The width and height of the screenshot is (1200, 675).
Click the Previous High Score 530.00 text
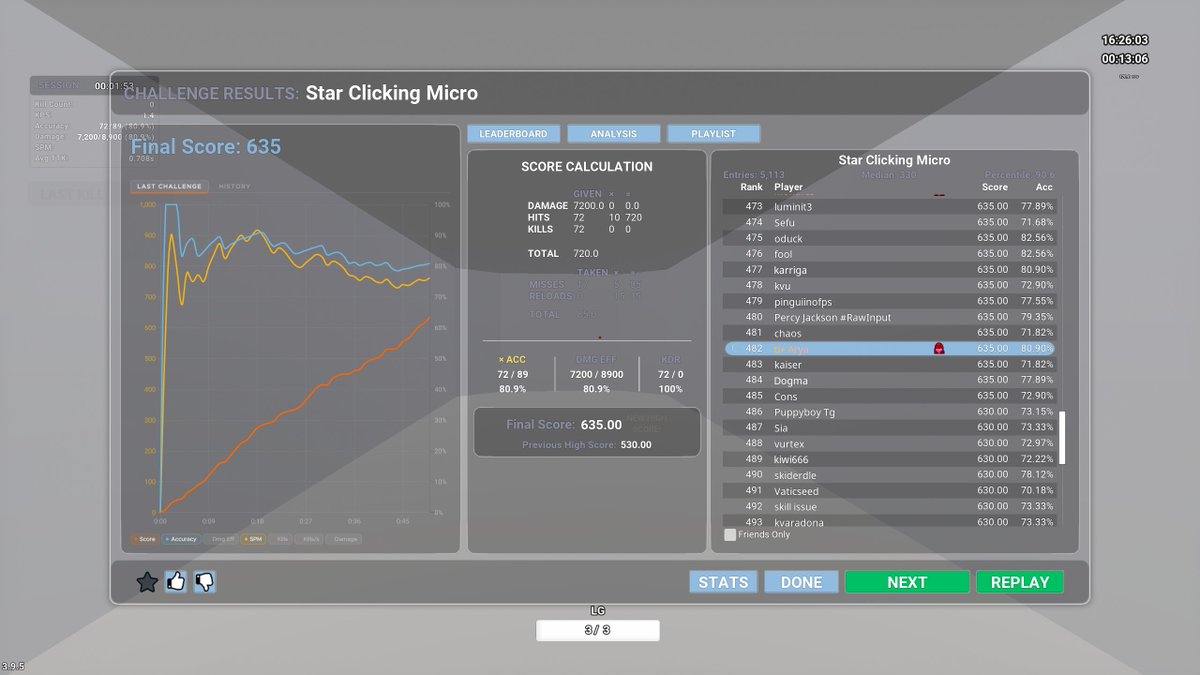[586, 445]
